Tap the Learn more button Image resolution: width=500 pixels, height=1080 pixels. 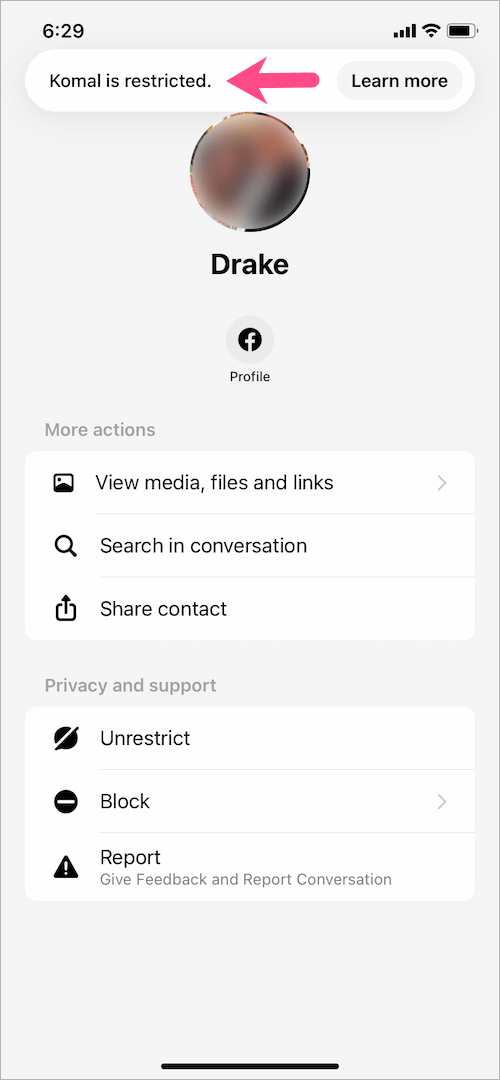pos(399,81)
